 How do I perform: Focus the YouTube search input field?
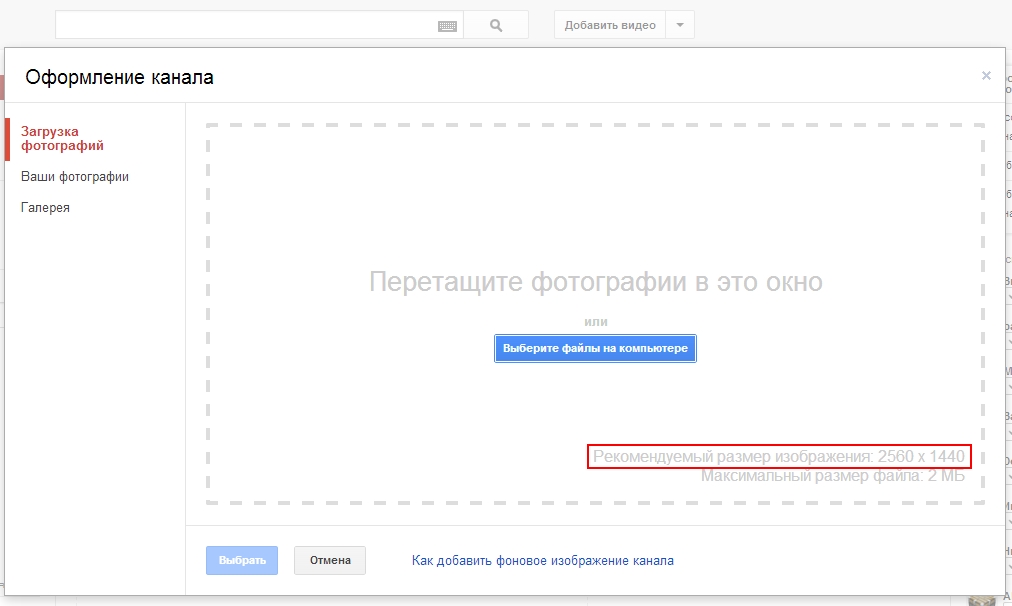click(245, 26)
